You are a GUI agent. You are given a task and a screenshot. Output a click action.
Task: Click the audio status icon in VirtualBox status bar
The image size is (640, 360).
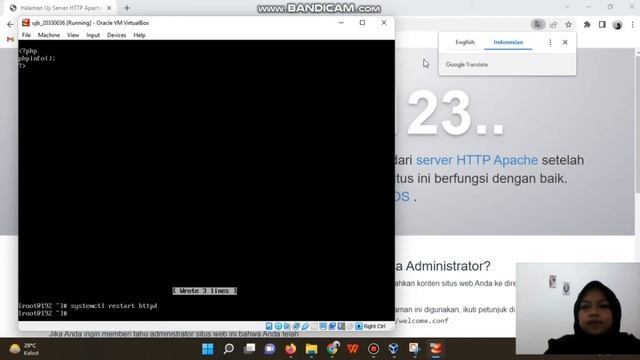287,326
